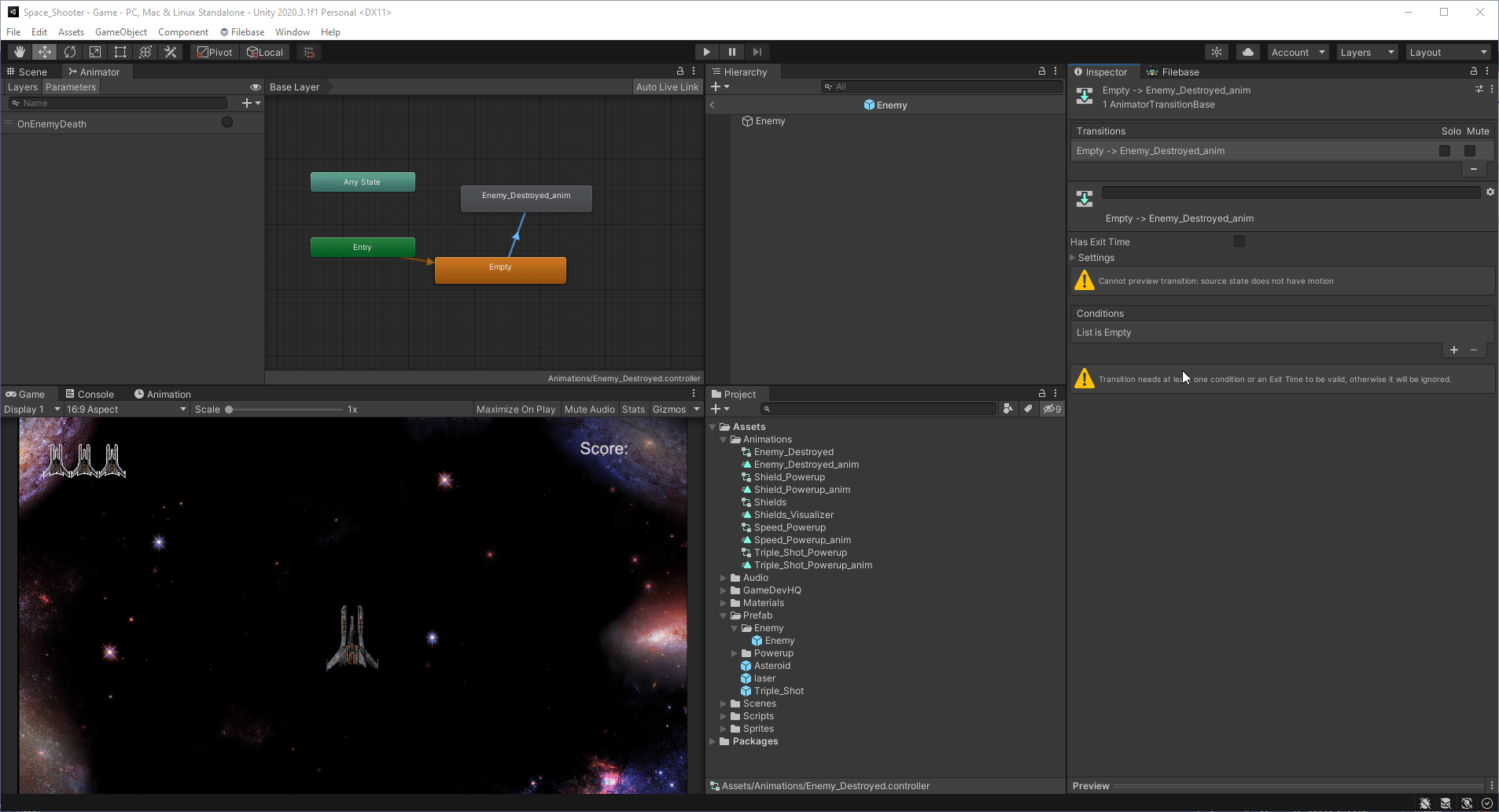Select the Rotate tool
This screenshot has width=1499, height=812.
tap(70, 52)
